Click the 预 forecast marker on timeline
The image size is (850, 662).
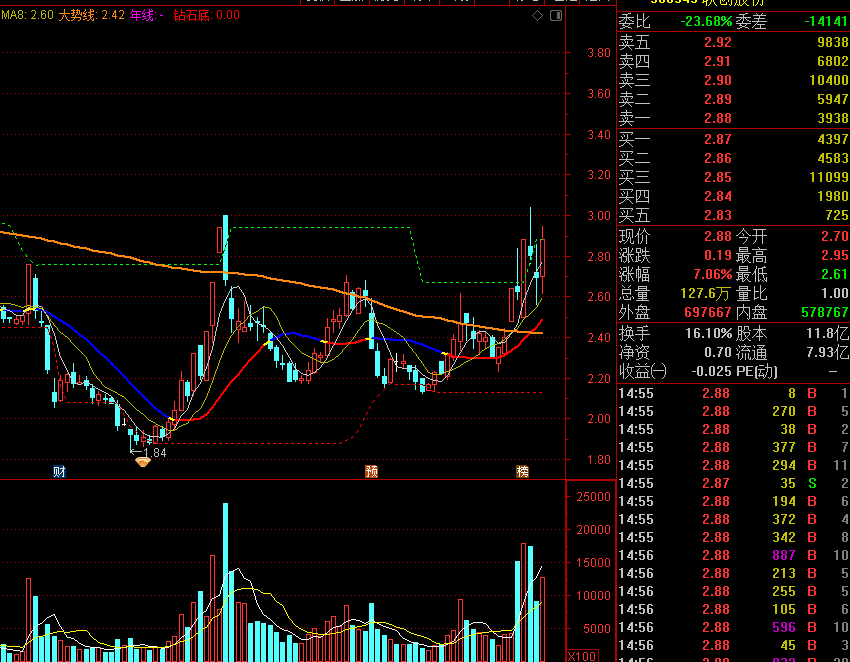pos(372,471)
